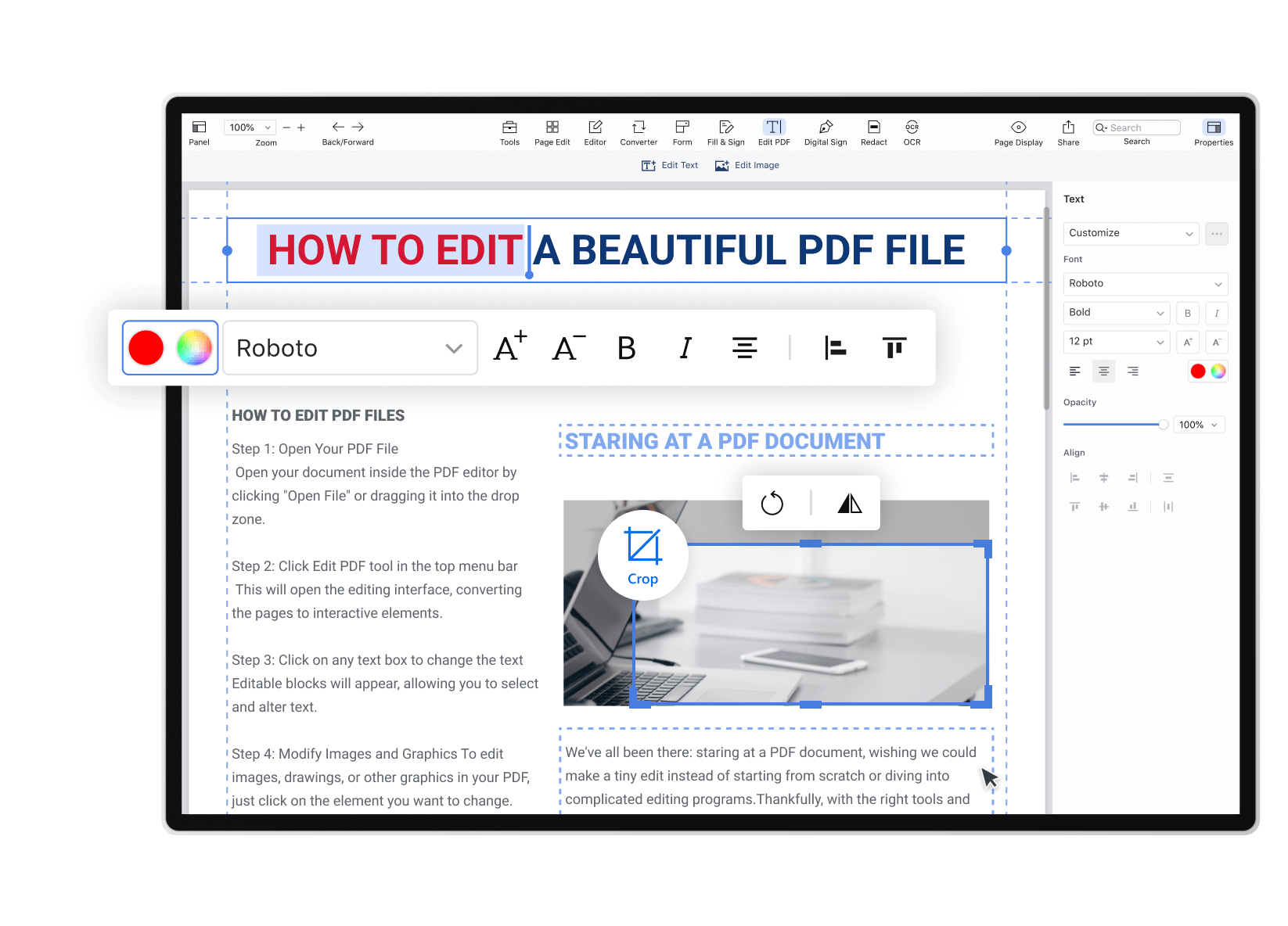
Task: Rotate the image with the rotate icon
Action: (x=772, y=503)
